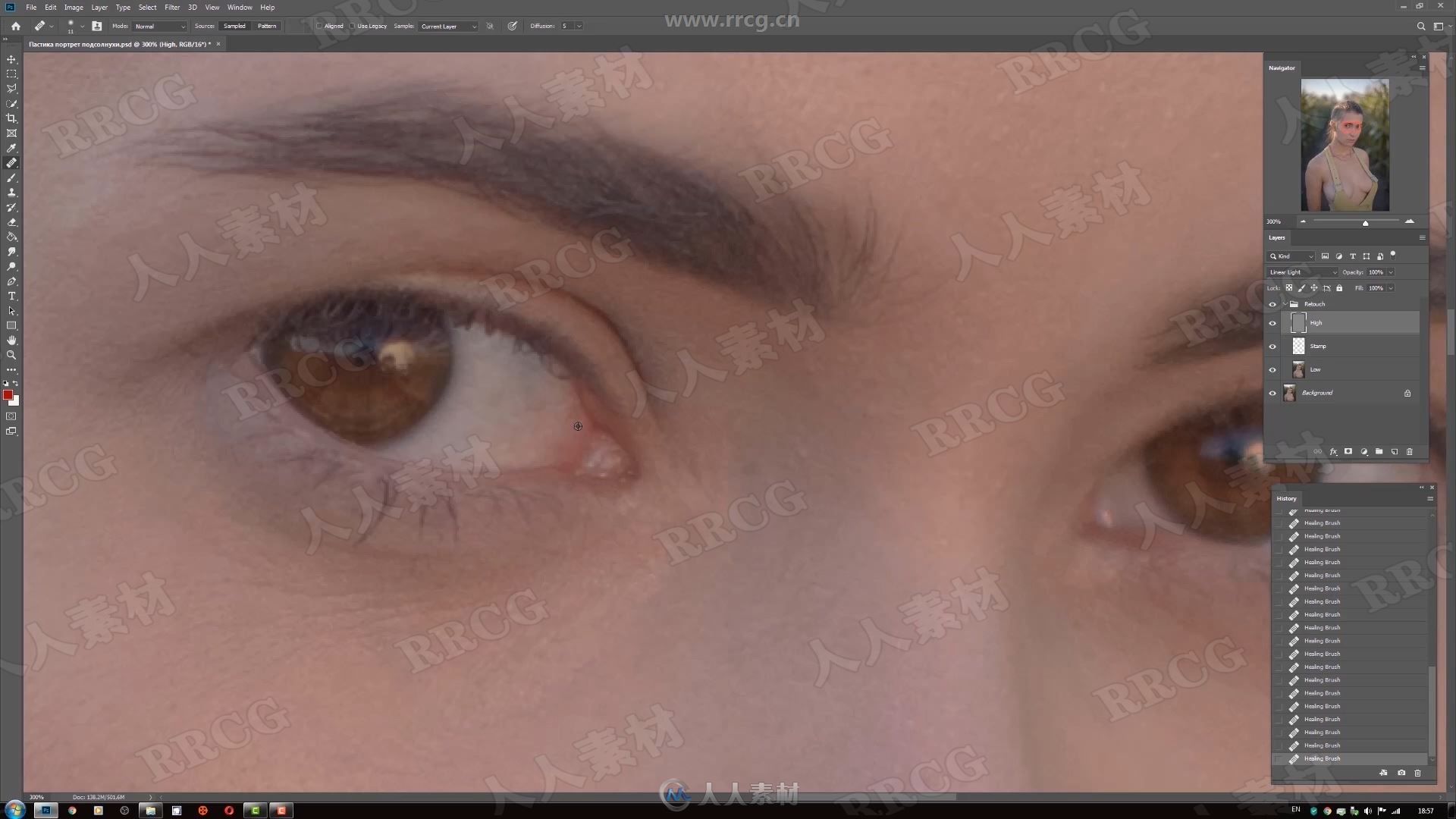
Task: Create new snapshot in History panel
Action: click(x=1401, y=773)
